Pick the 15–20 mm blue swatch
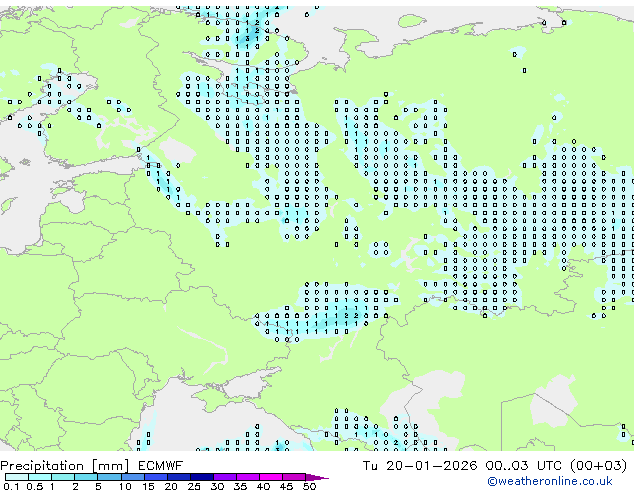The height and width of the screenshot is (490, 634). 155,477
